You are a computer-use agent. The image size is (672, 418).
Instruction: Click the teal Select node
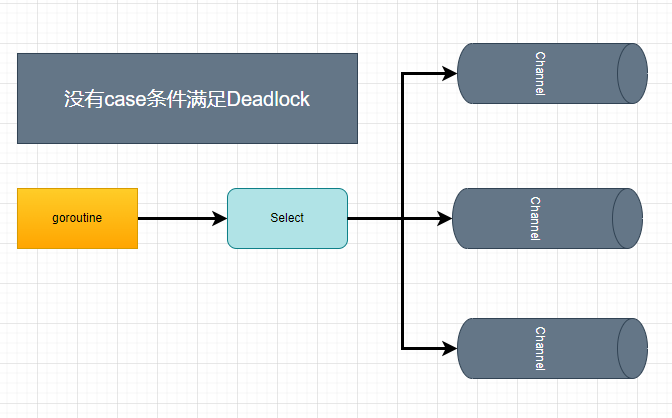click(x=287, y=218)
